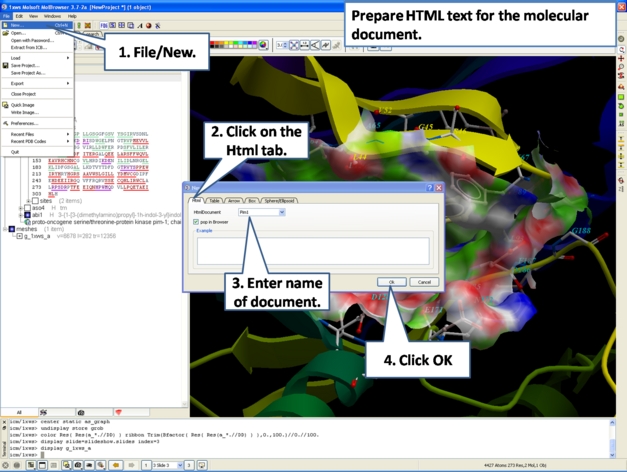This screenshot has width=627, height=472.
Task: Open the HtmlDocument name dropdown
Action: click(281, 212)
